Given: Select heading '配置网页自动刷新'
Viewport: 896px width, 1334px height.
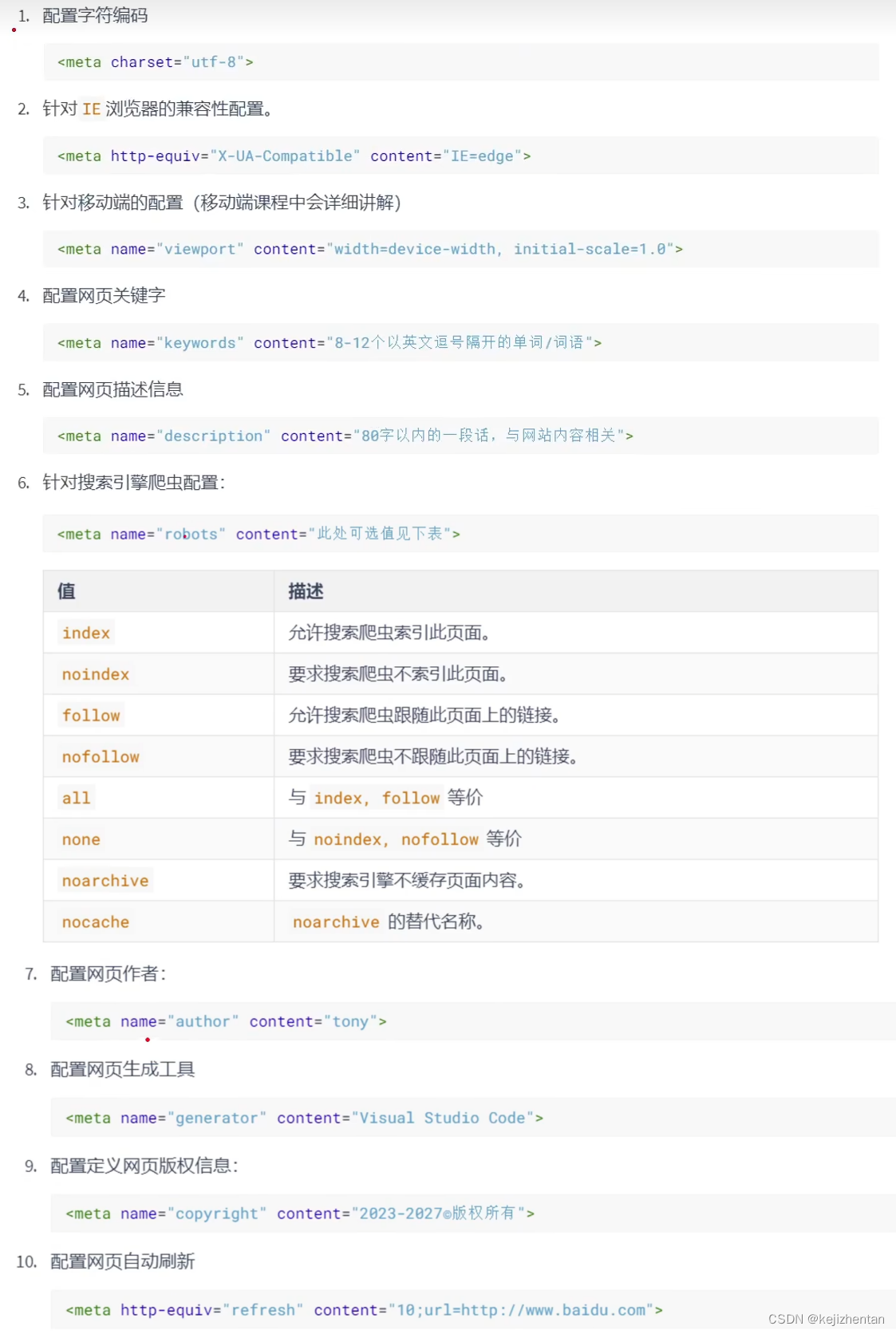Looking at the screenshot, I should click(x=122, y=1262).
